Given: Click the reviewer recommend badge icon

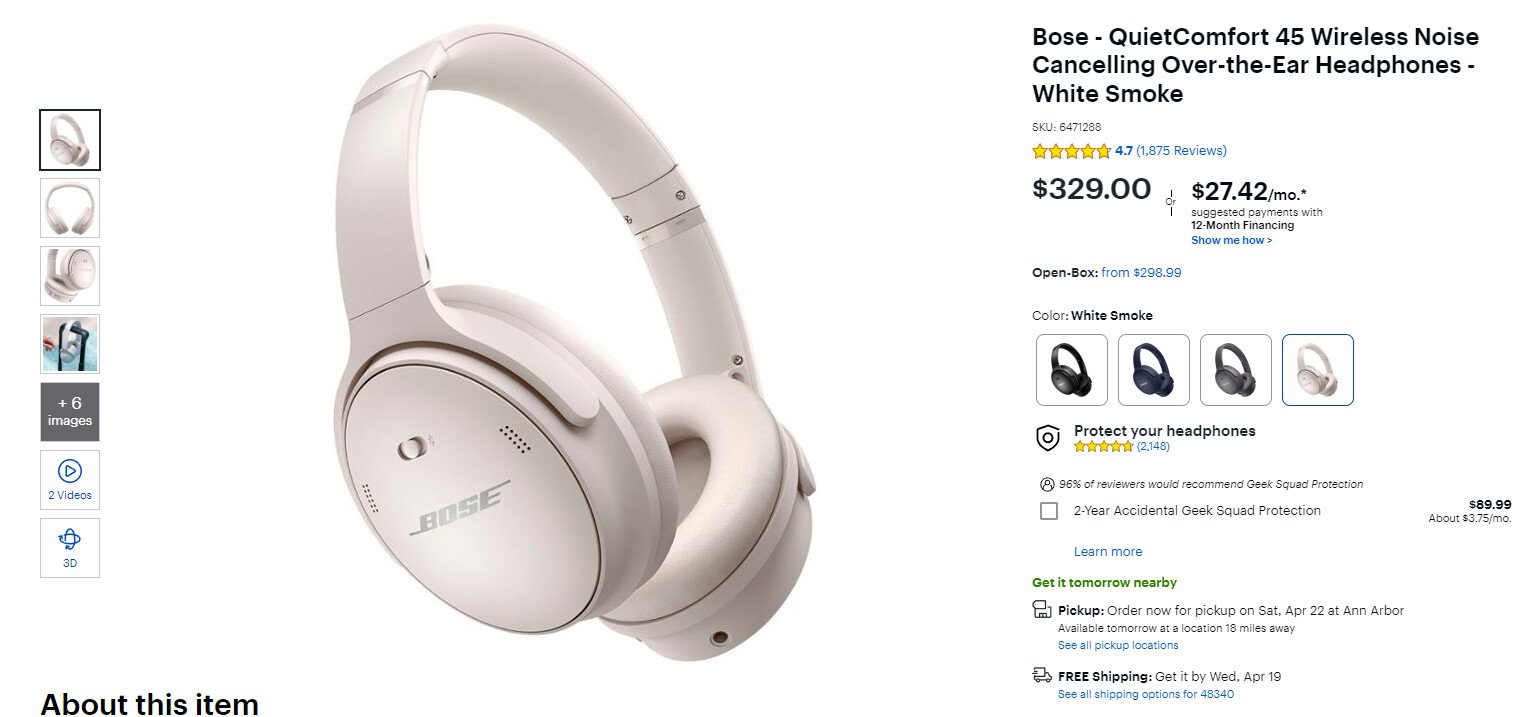Looking at the screenshot, I should 1047,484.
